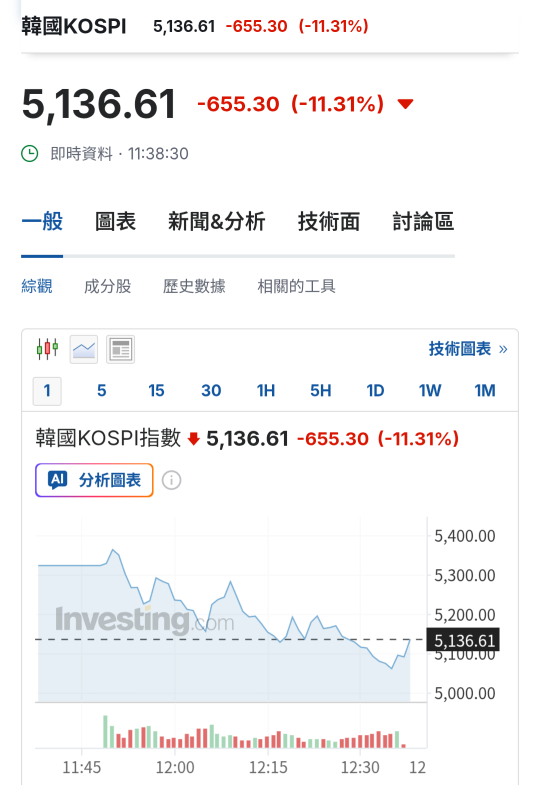540x785 pixels.
Task: Select the 1H interval
Action: [266, 390]
